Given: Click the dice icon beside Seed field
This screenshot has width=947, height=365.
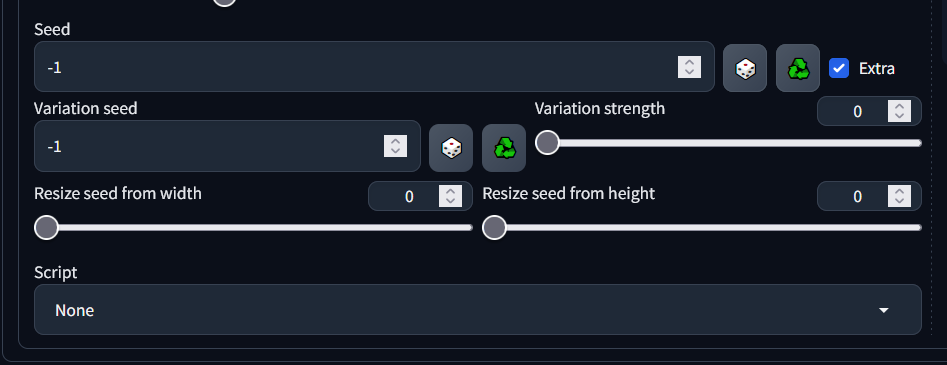Looking at the screenshot, I should point(745,68).
